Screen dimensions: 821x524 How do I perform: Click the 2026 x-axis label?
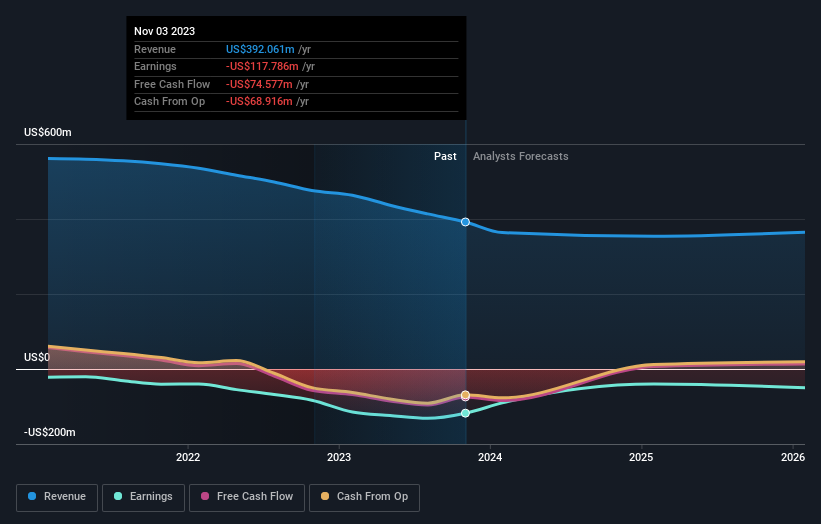793,457
